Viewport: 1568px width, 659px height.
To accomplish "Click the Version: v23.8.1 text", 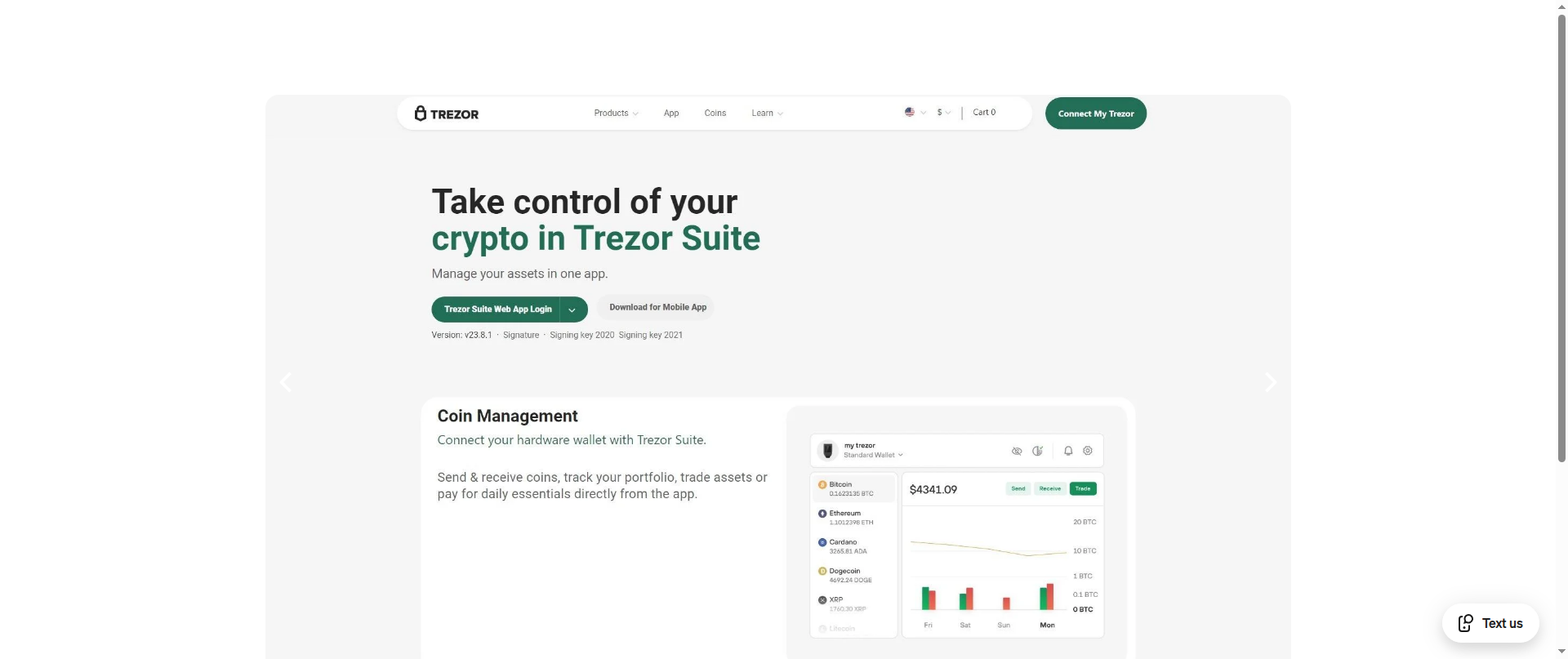I will click(x=461, y=336).
